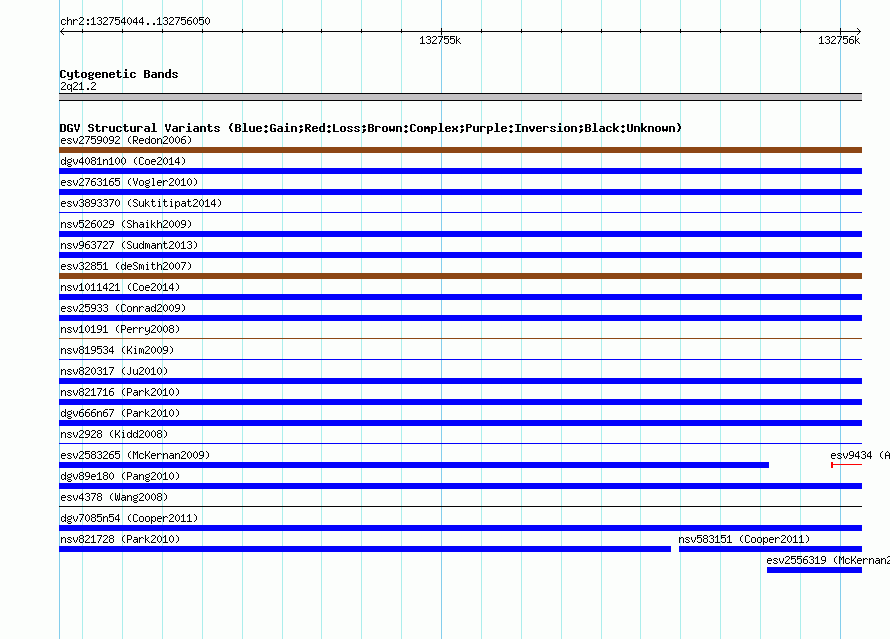Click the 132755k ruler tick label
This screenshot has width=890, height=639.
pos(440,40)
